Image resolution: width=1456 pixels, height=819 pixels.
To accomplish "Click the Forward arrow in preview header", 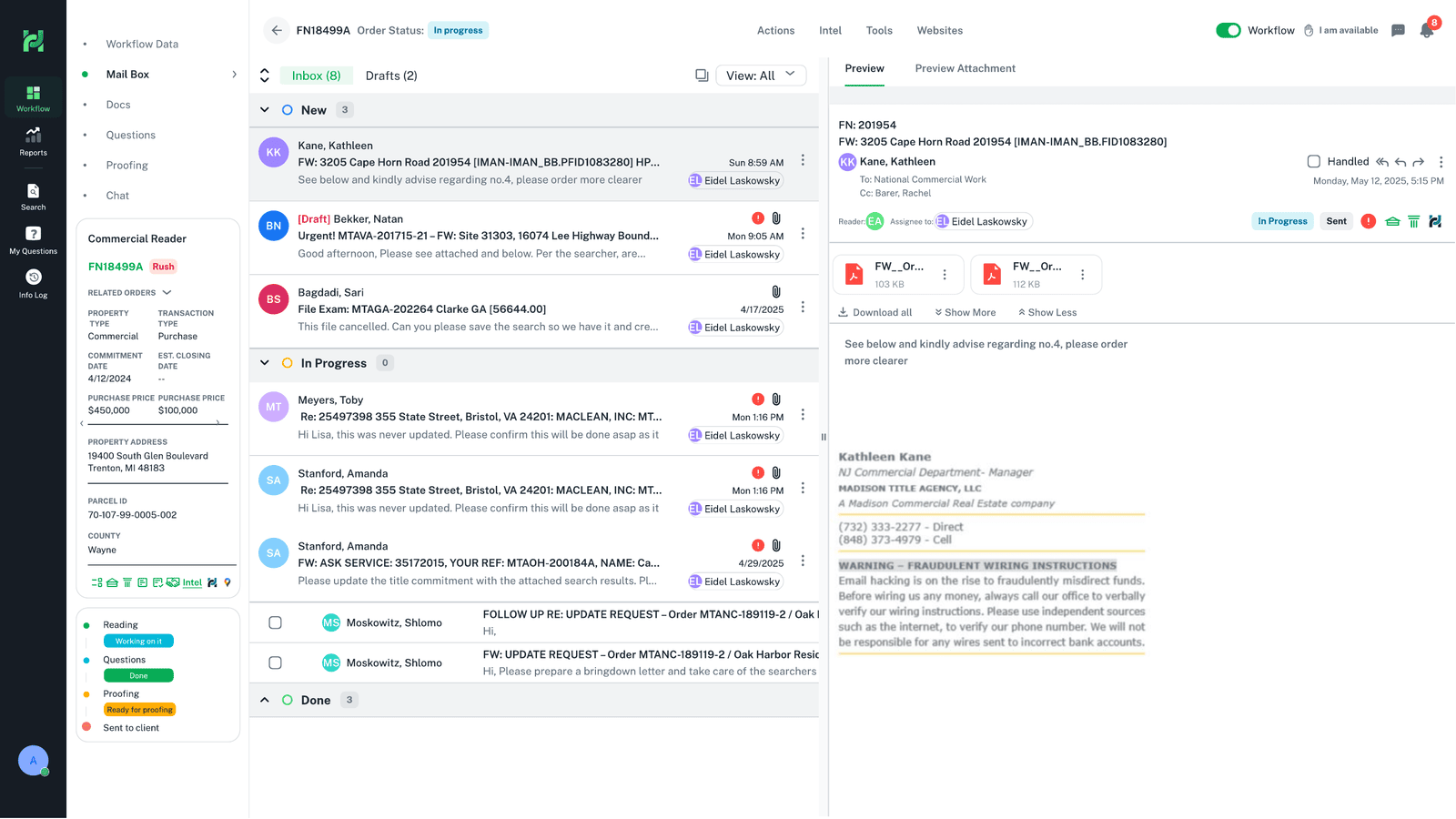I will pos(1418,162).
